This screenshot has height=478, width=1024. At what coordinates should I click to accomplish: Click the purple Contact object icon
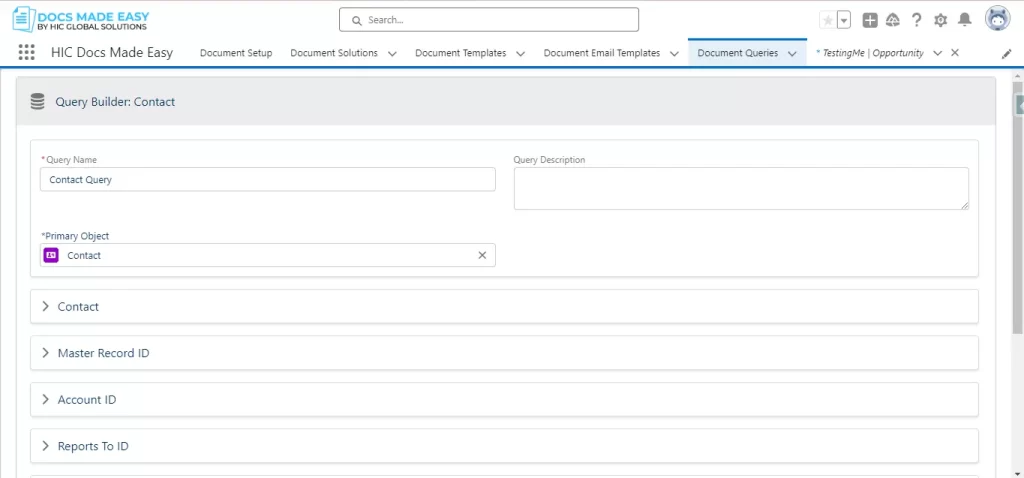[51, 255]
